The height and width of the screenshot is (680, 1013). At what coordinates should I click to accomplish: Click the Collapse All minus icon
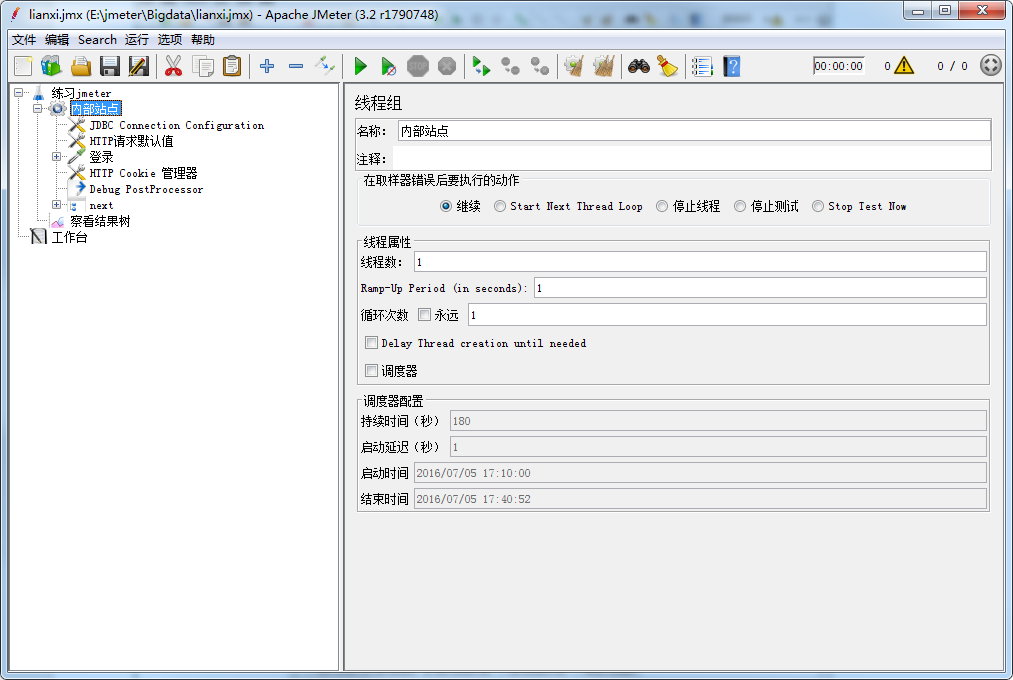tap(296, 66)
